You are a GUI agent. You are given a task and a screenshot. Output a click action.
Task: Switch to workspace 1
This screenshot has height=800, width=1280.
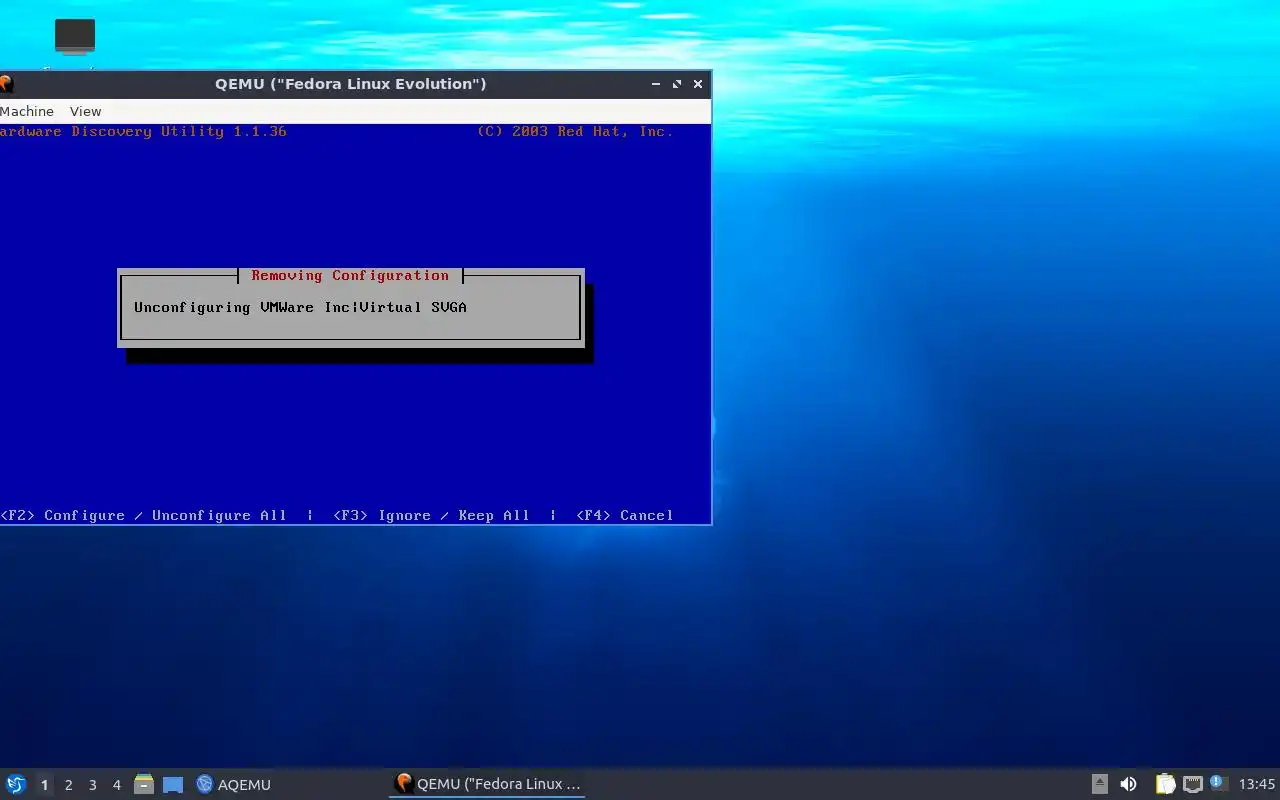44,785
